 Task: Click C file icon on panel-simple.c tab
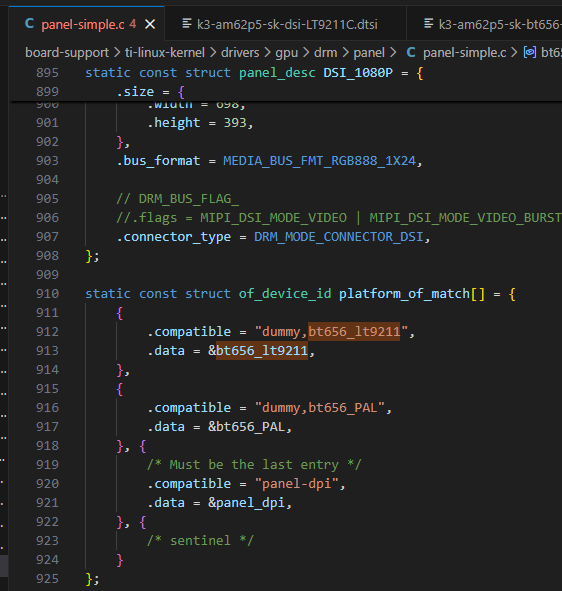[29, 24]
